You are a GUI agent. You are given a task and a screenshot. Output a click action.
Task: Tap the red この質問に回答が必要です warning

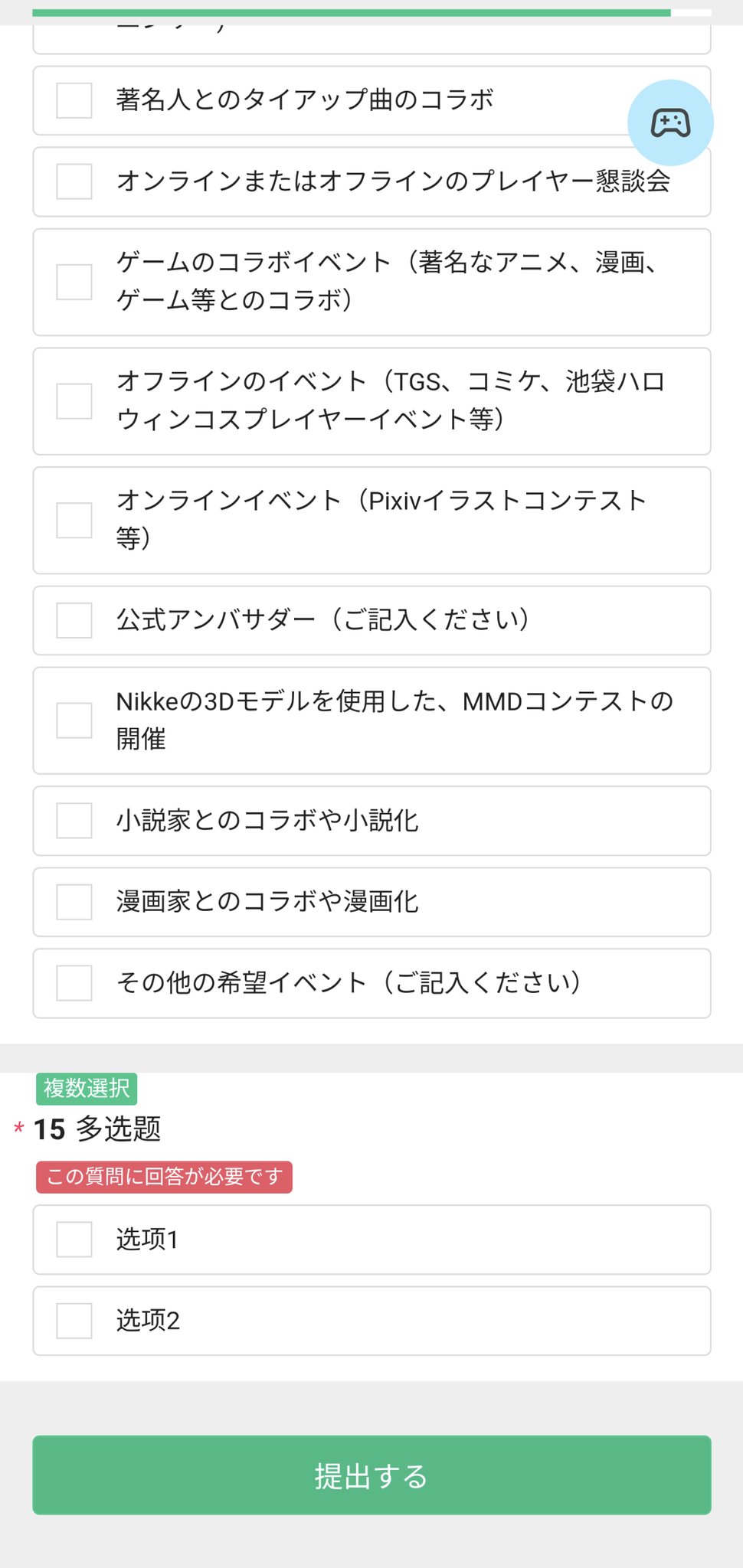tap(164, 1177)
